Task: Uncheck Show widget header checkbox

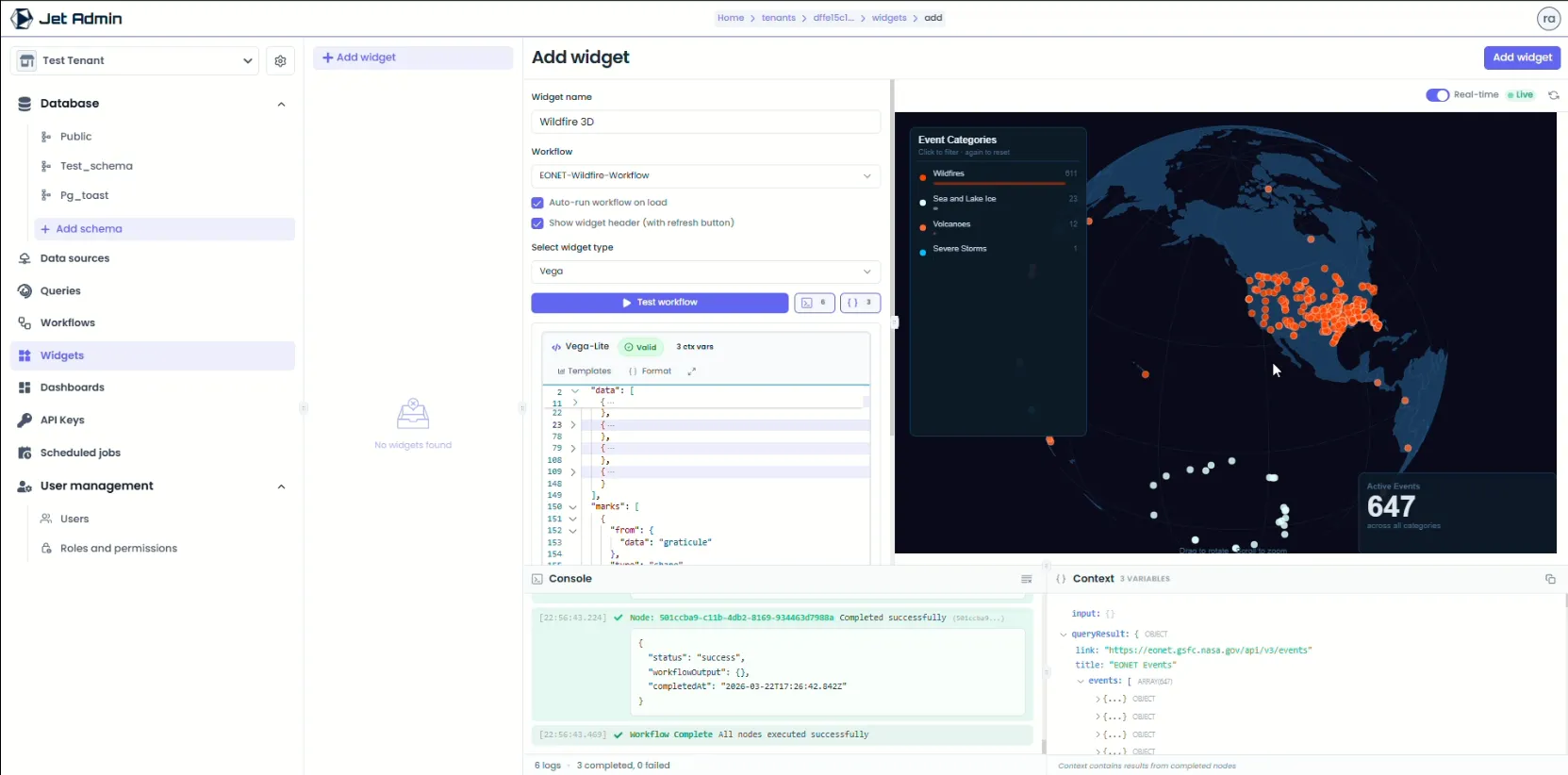Action: tap(537, 223)
